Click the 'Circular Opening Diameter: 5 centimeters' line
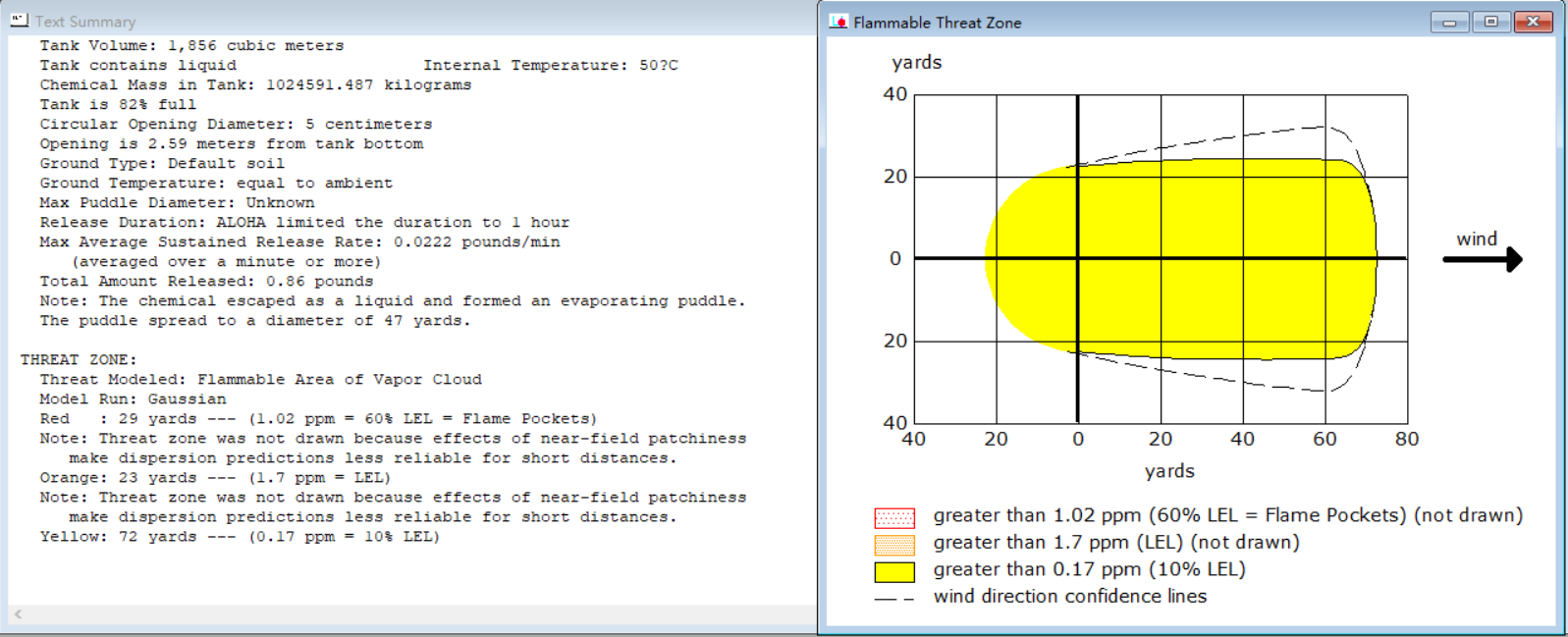Screen dimensions: 1568x637 236,124
